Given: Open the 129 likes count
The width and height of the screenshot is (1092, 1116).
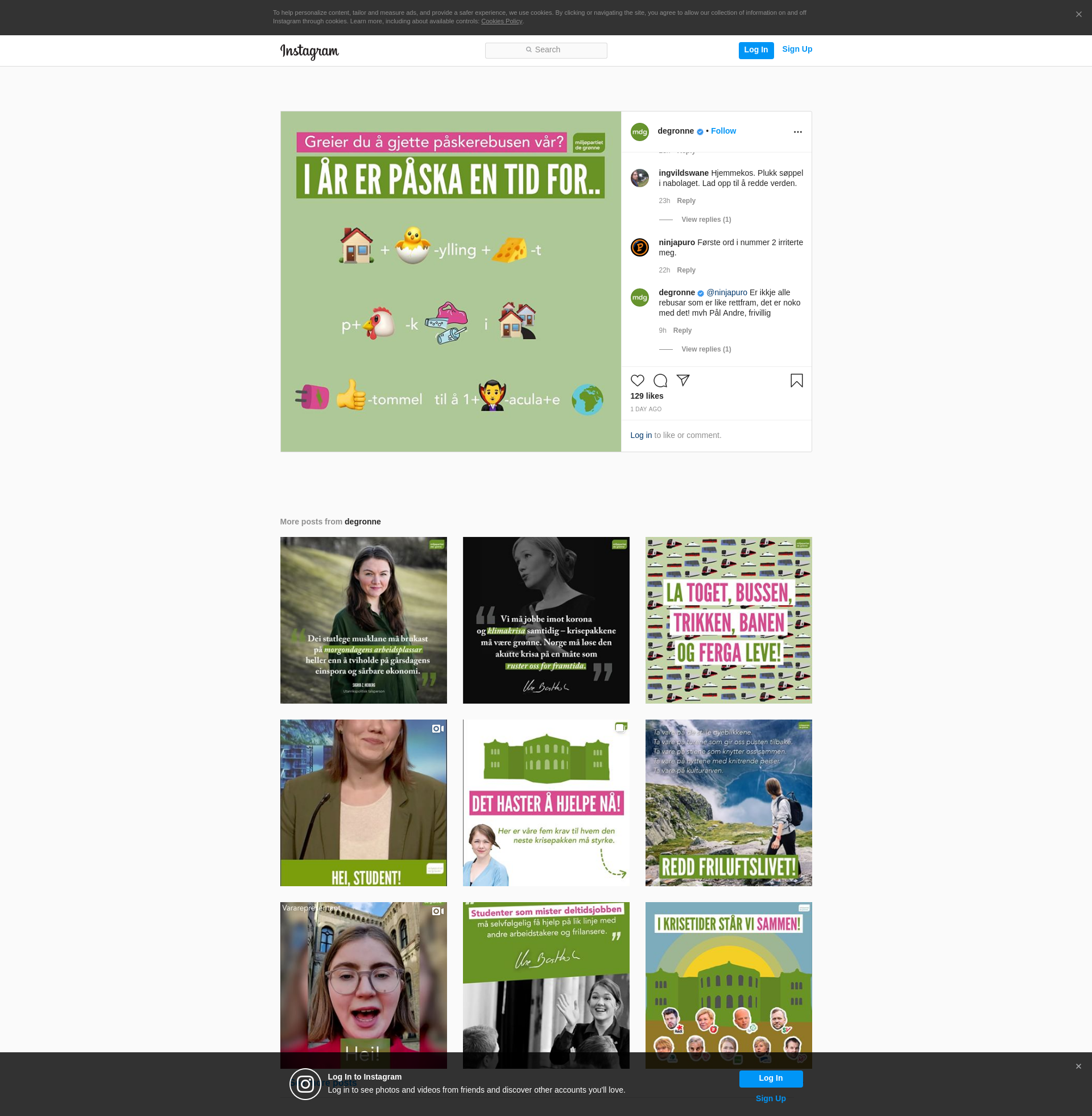Looking at the screenshot, I should (646, 396).
